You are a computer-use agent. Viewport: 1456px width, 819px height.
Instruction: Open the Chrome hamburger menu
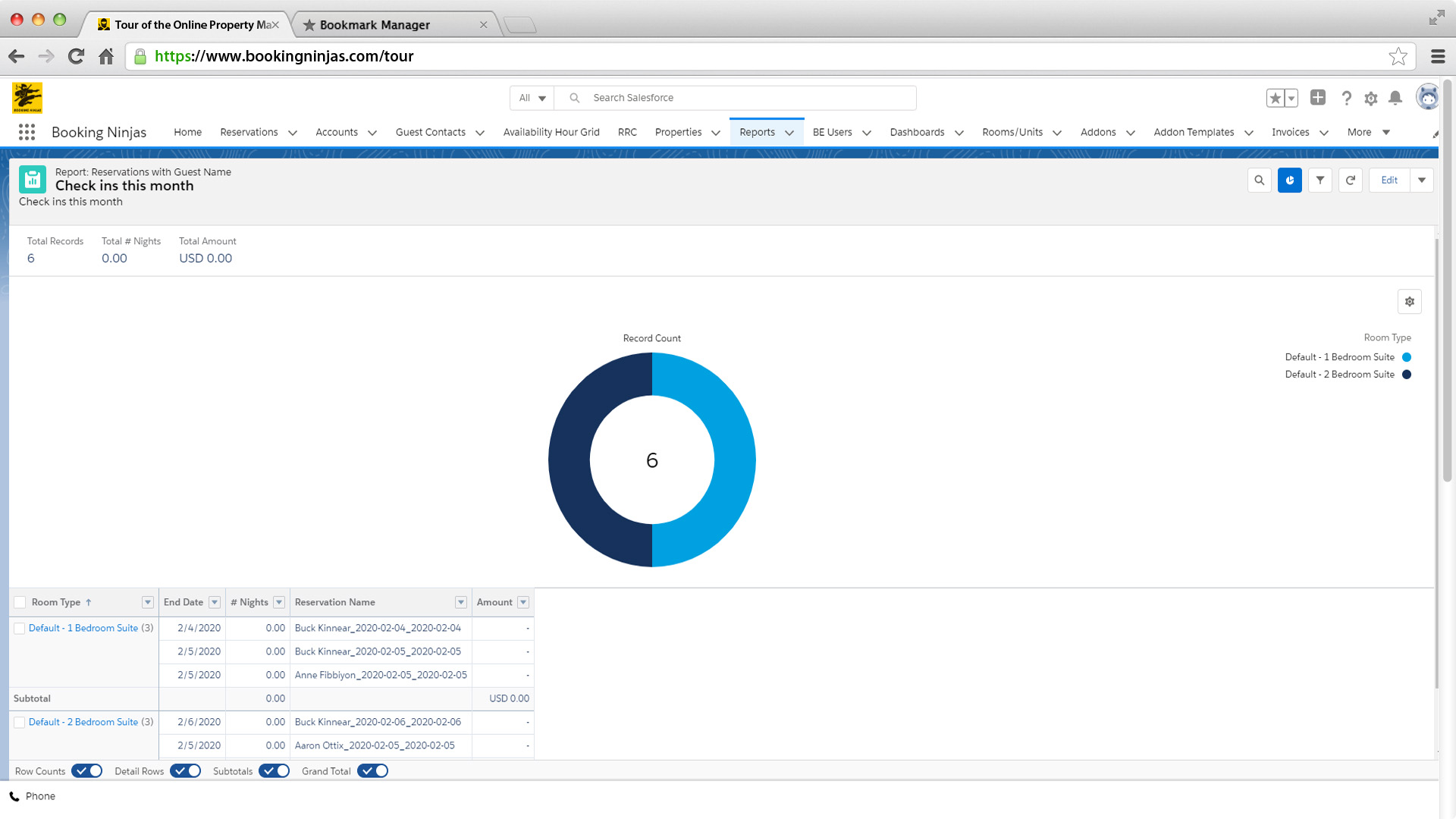[1438, 56]
